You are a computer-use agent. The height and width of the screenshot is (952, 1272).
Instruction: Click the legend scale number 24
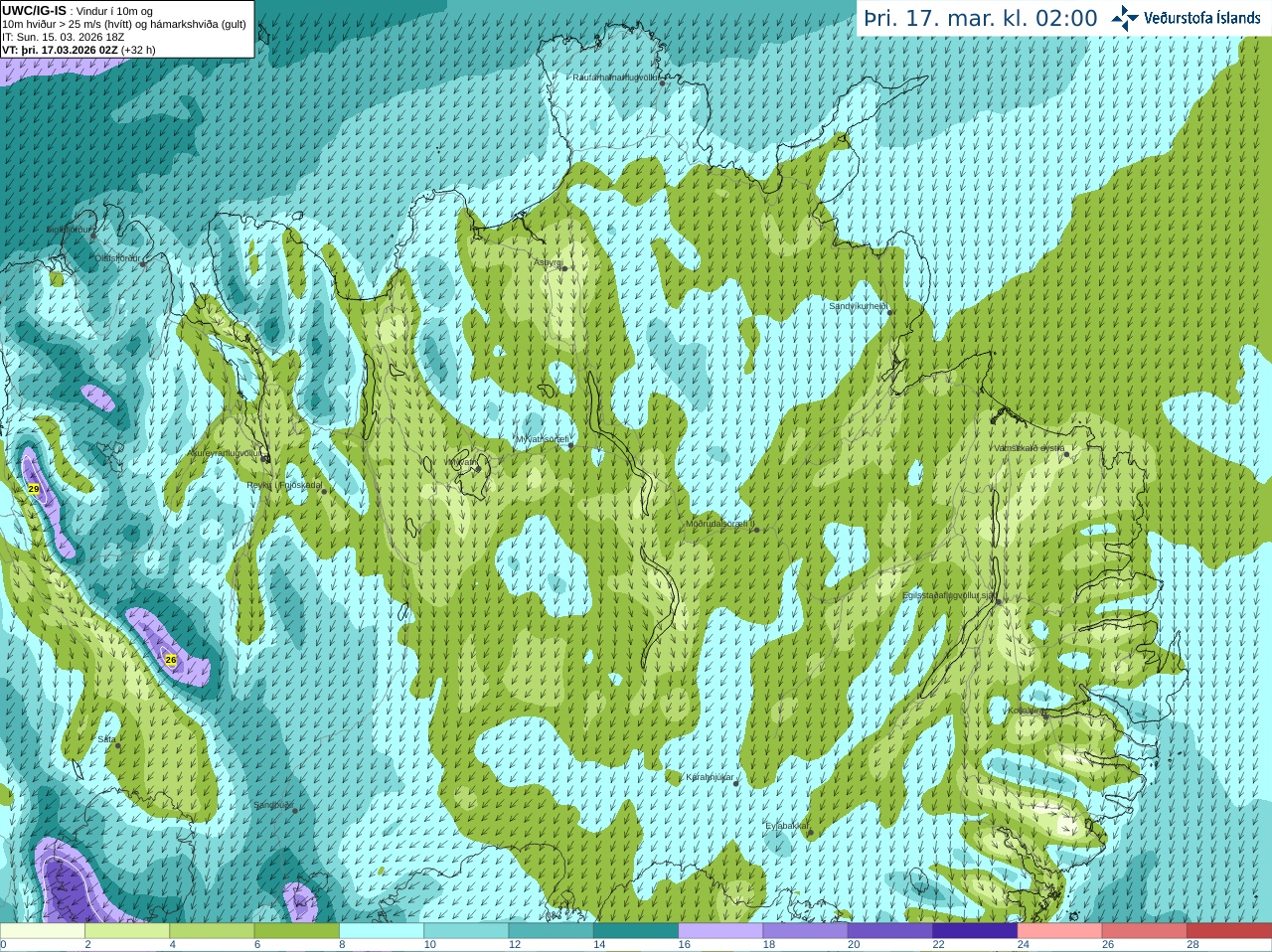click(x=1024, y=945)
